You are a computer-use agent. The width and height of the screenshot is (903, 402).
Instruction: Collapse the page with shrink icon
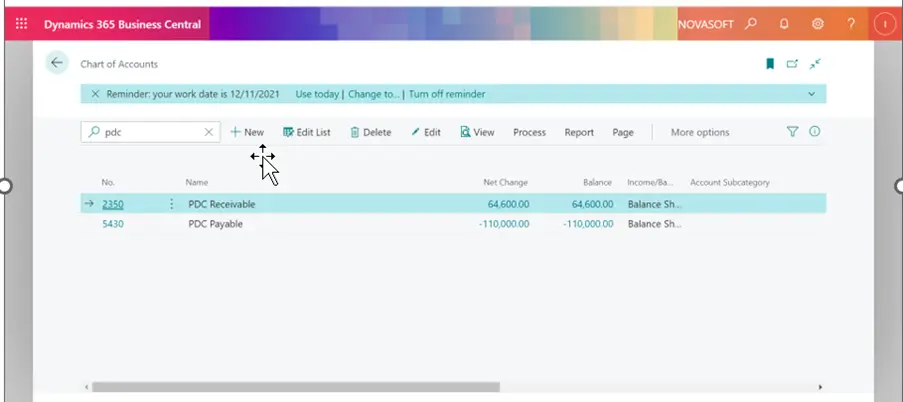click(x=815, y=64)
